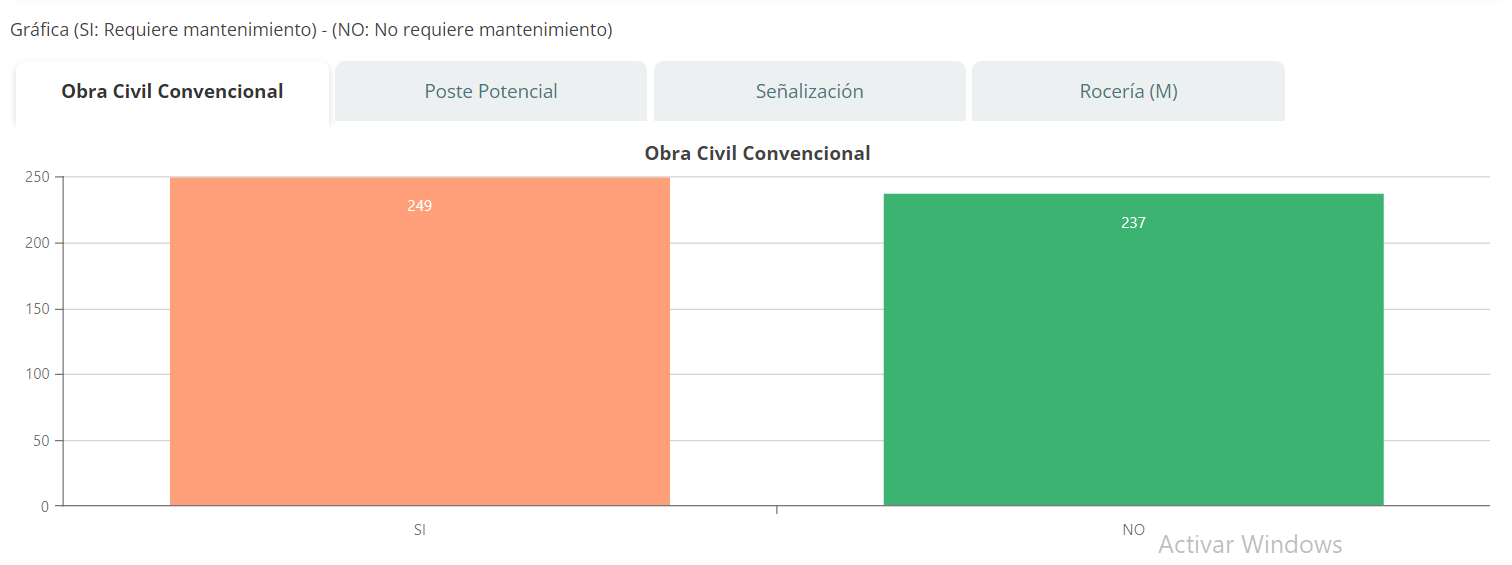Click the 0 y-axis tick label
1512x565 pixels.
point(45,506)
